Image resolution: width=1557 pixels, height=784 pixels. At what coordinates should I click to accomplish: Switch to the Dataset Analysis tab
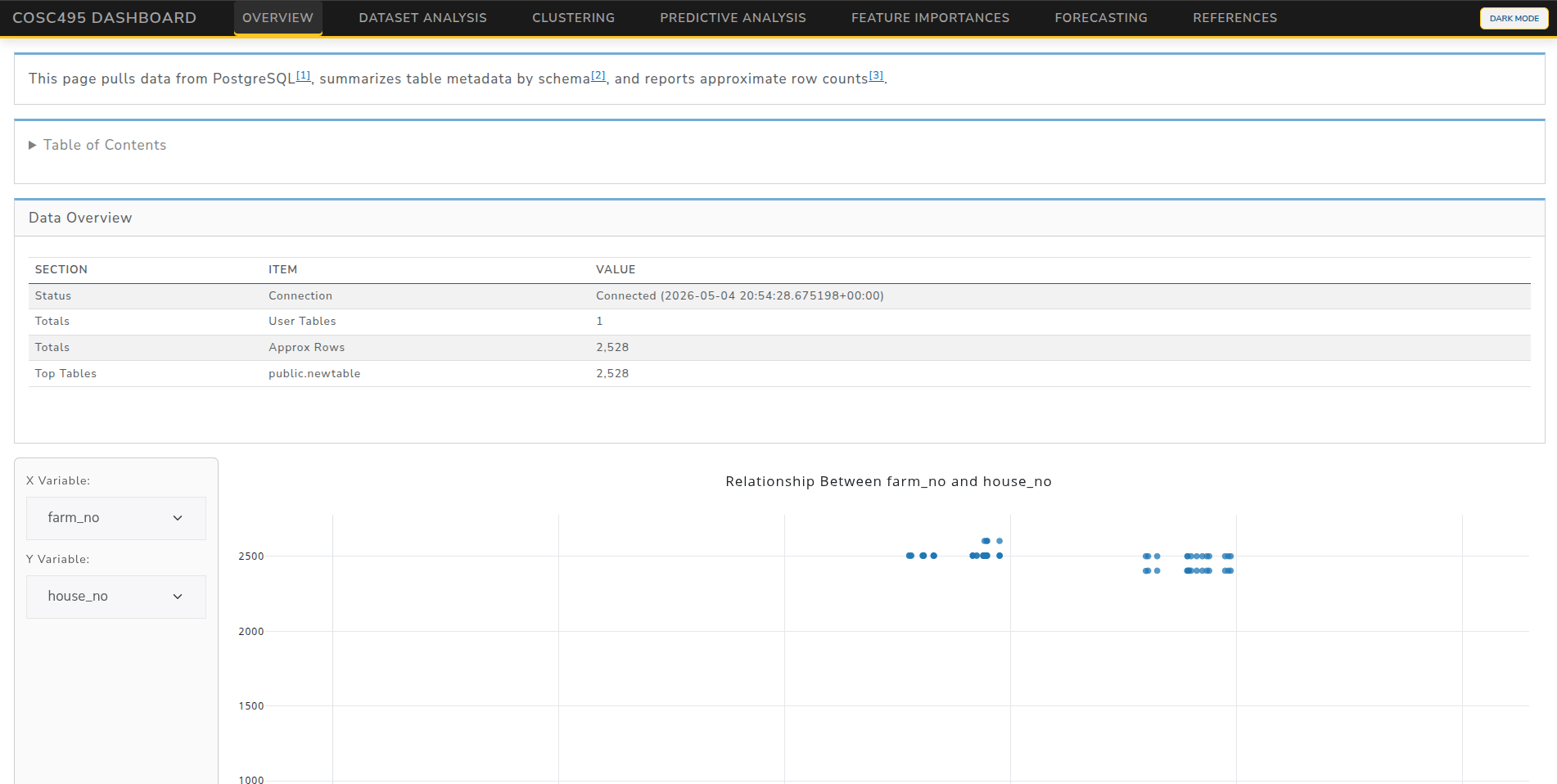(422, 18)
